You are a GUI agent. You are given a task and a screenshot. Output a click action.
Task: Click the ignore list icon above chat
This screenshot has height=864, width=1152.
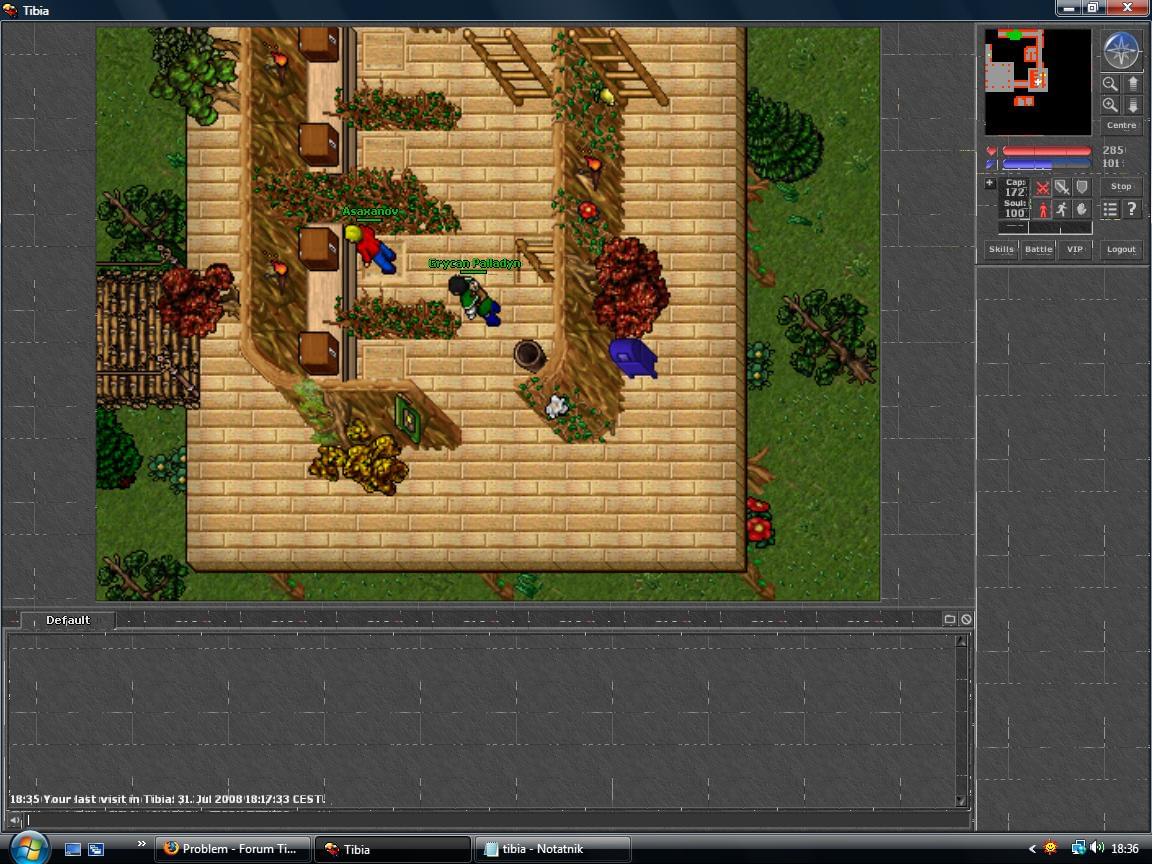966,619
